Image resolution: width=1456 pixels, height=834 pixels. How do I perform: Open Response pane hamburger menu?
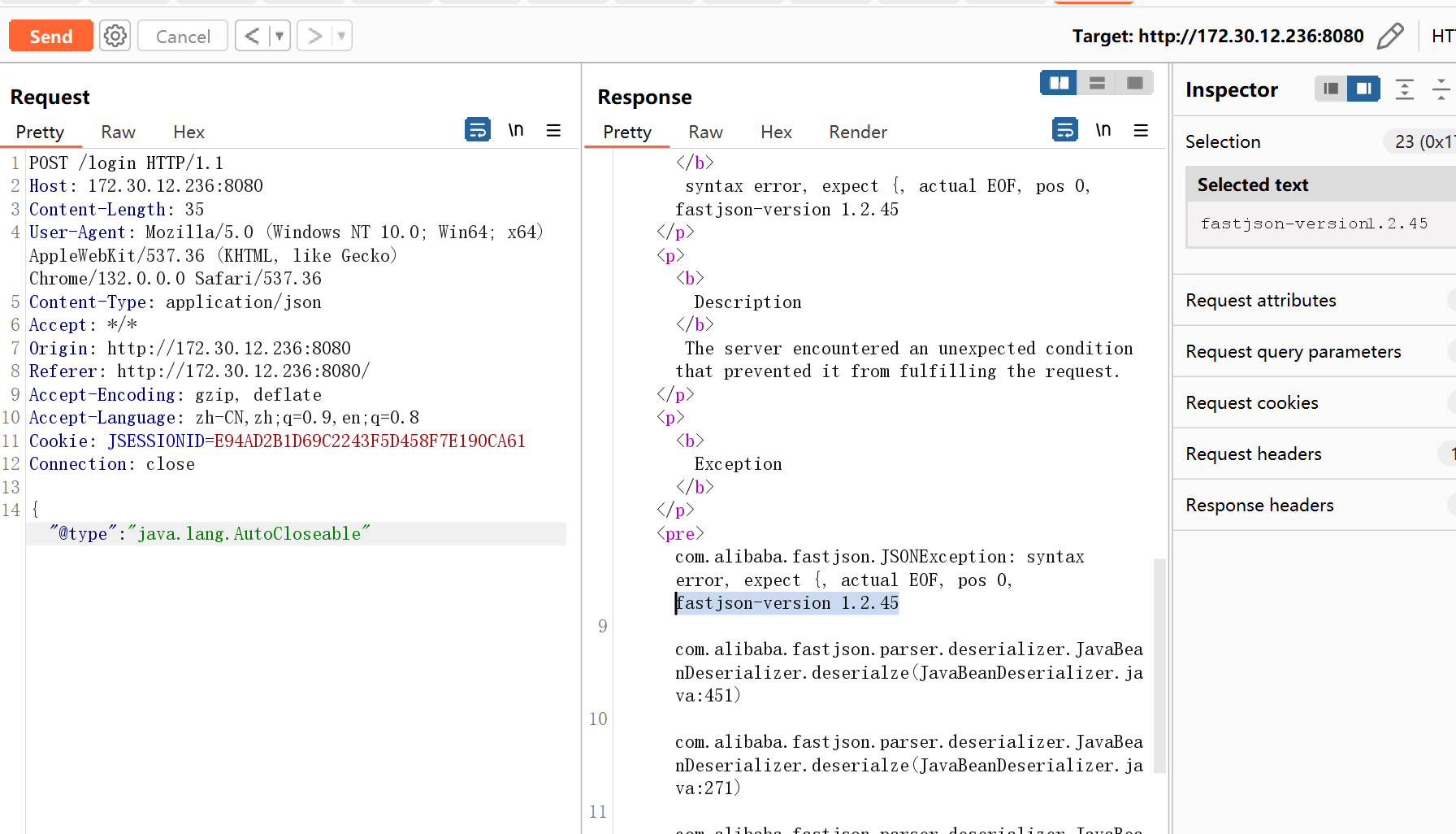click(x=1141, y=130)
